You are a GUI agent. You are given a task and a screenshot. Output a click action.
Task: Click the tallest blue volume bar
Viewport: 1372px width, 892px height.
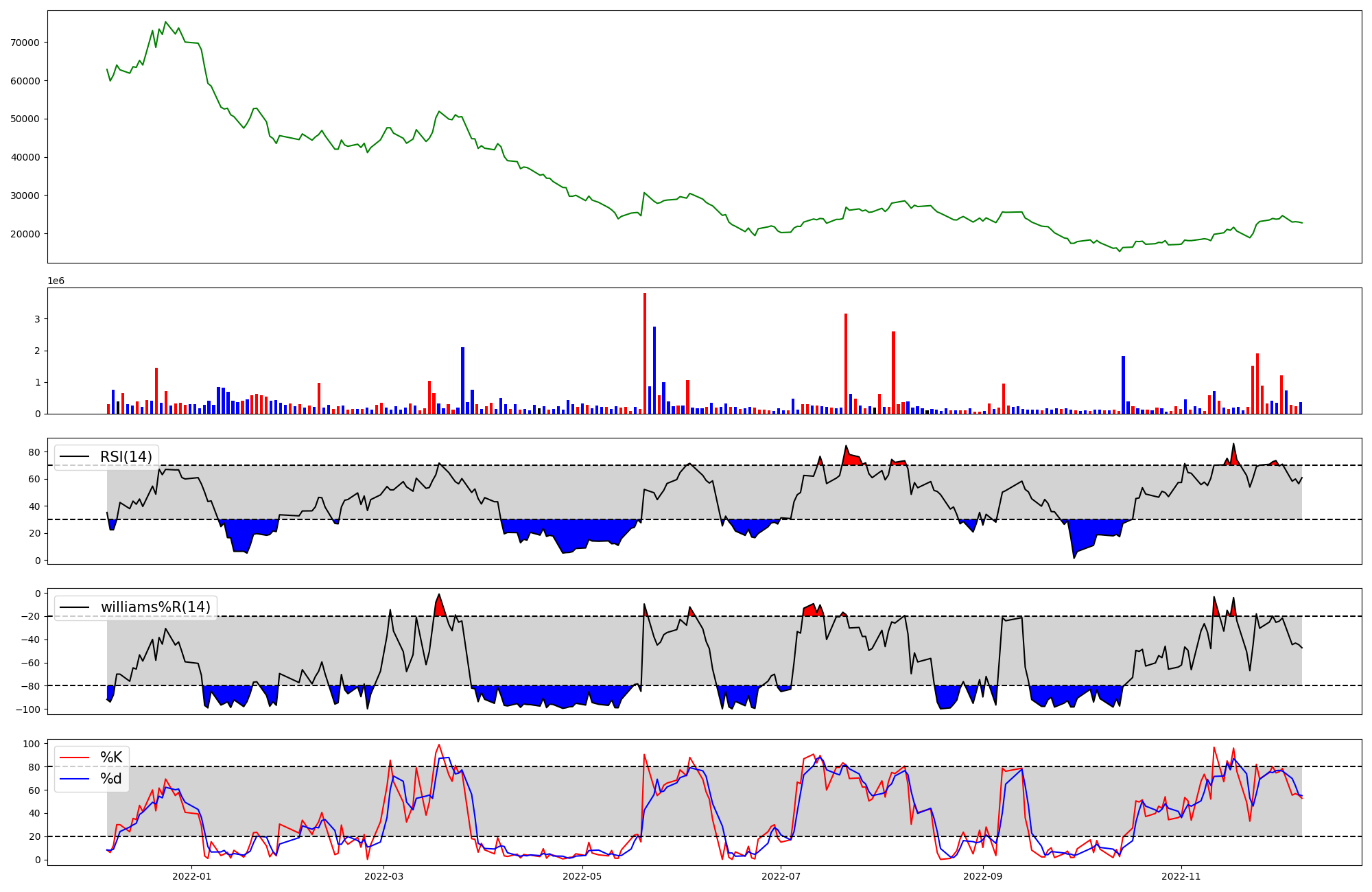(654, 371)
